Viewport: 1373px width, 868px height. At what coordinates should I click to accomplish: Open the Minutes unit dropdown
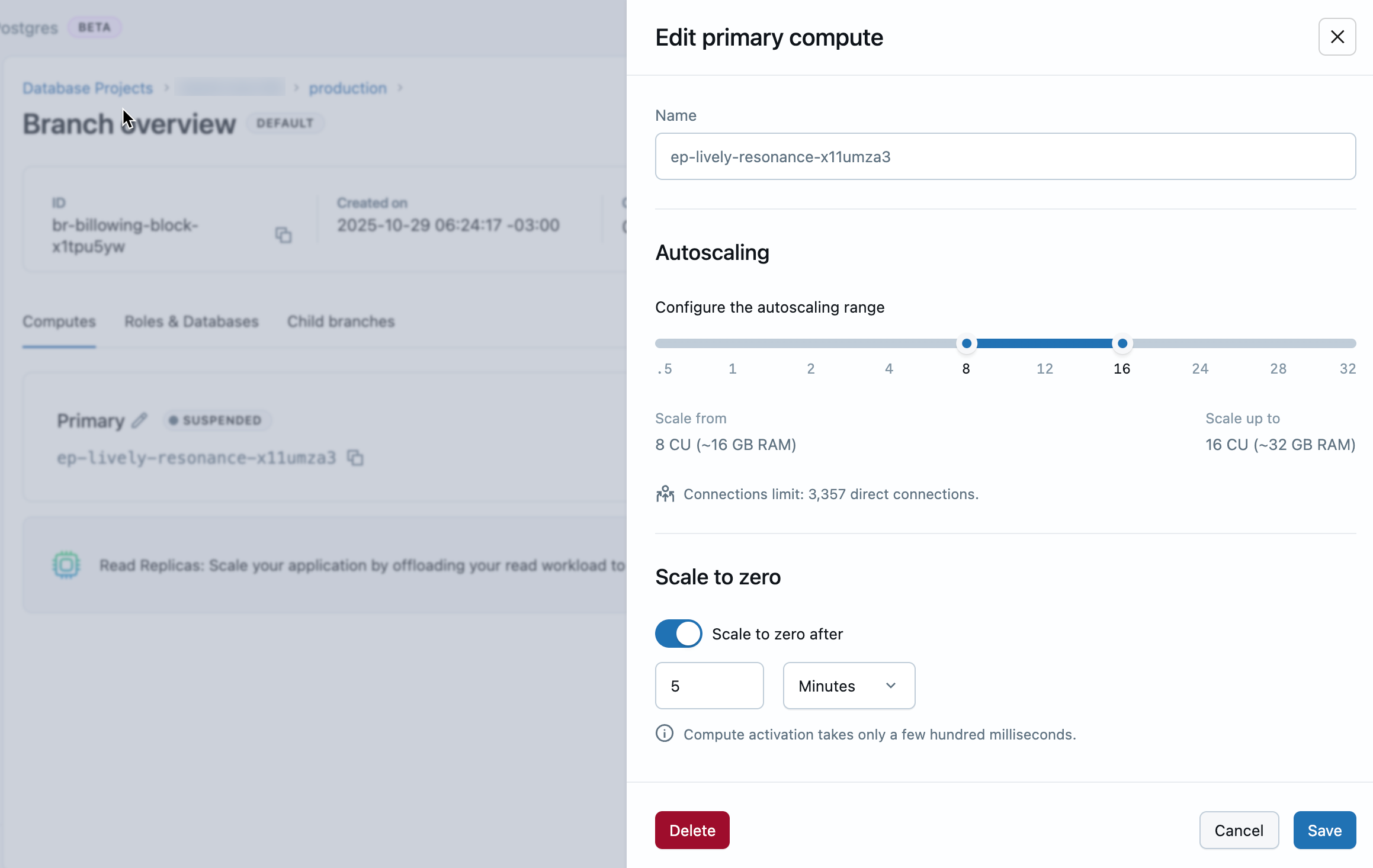point(848,686)
